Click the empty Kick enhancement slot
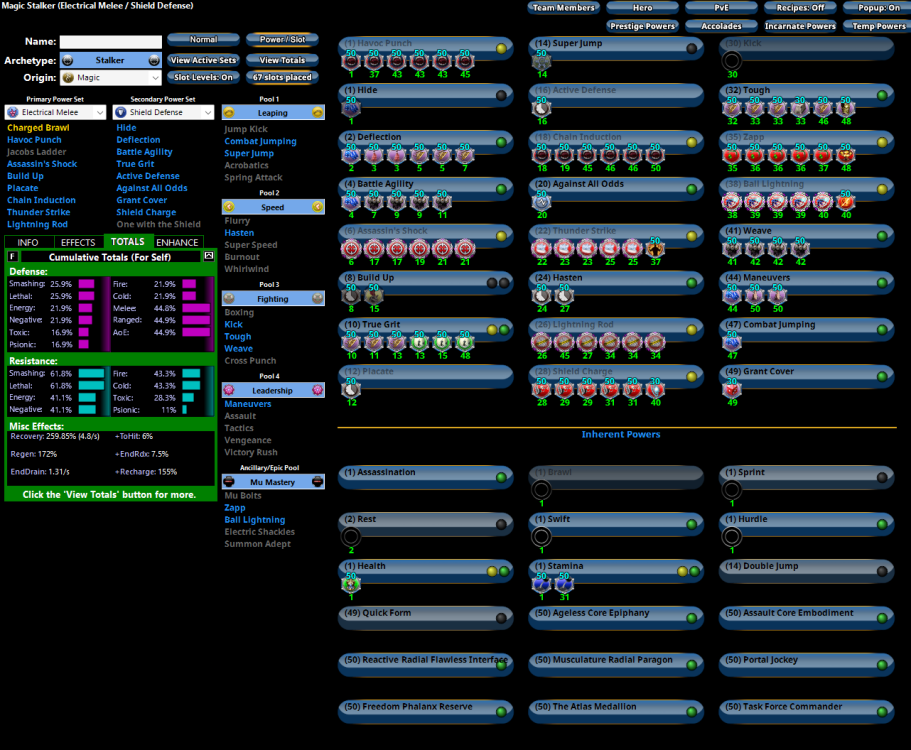 (x=732, y=61)
